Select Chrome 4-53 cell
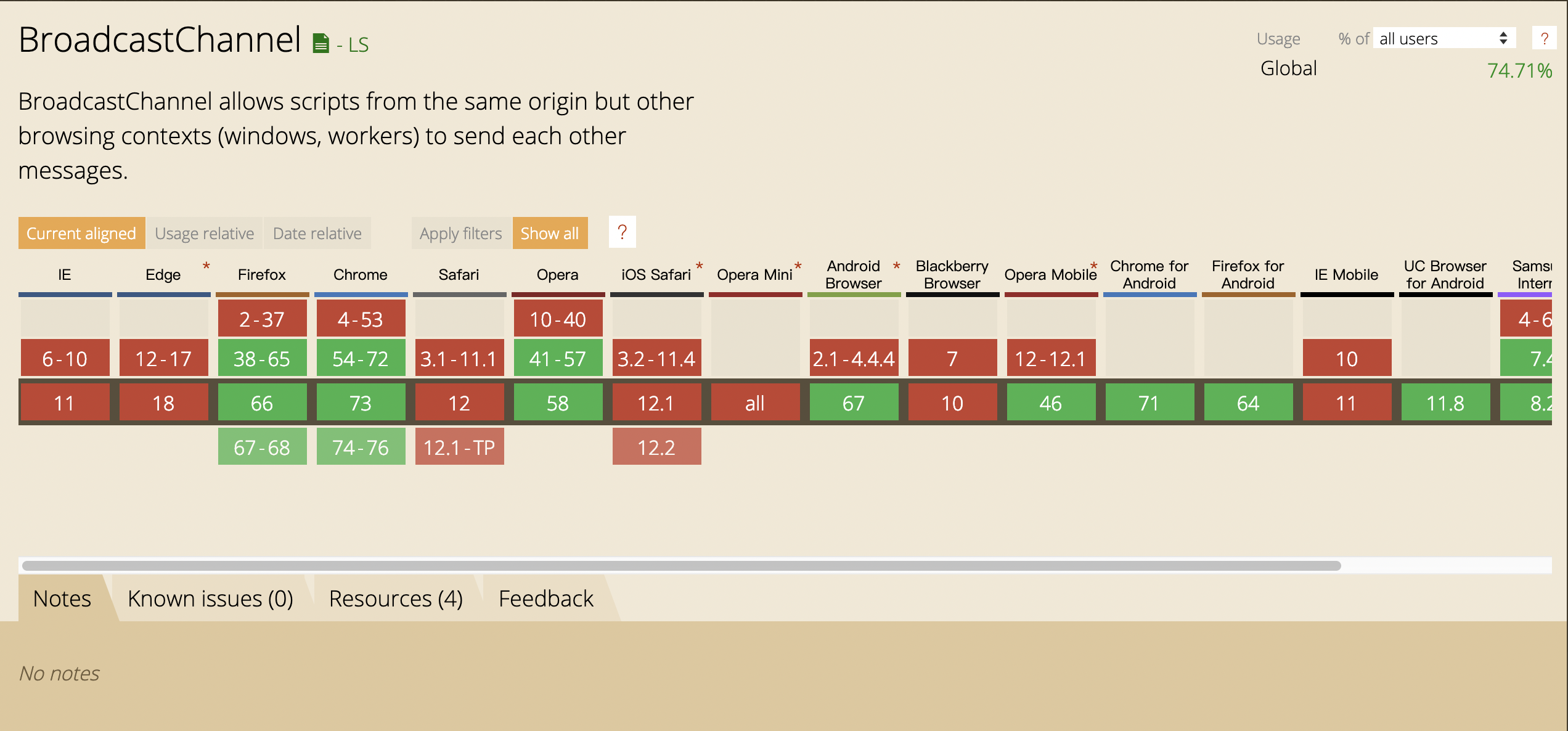This screenshot has height=731, width=1568. click(x=361, y=318)
